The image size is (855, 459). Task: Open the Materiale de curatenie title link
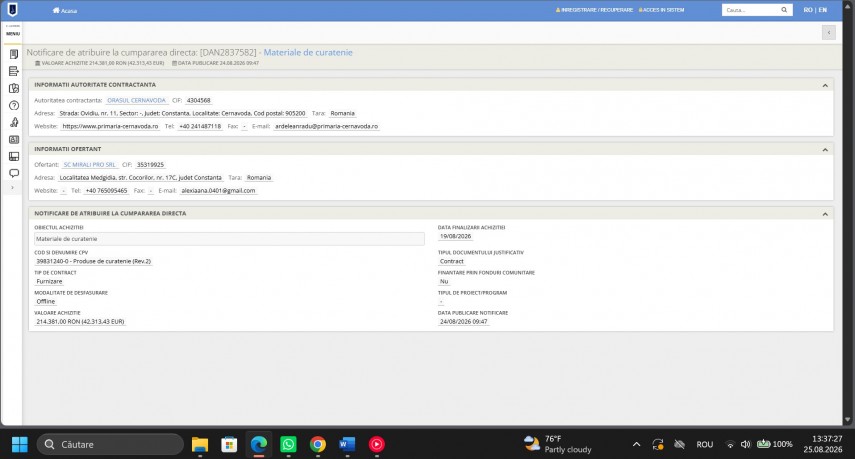308,52
